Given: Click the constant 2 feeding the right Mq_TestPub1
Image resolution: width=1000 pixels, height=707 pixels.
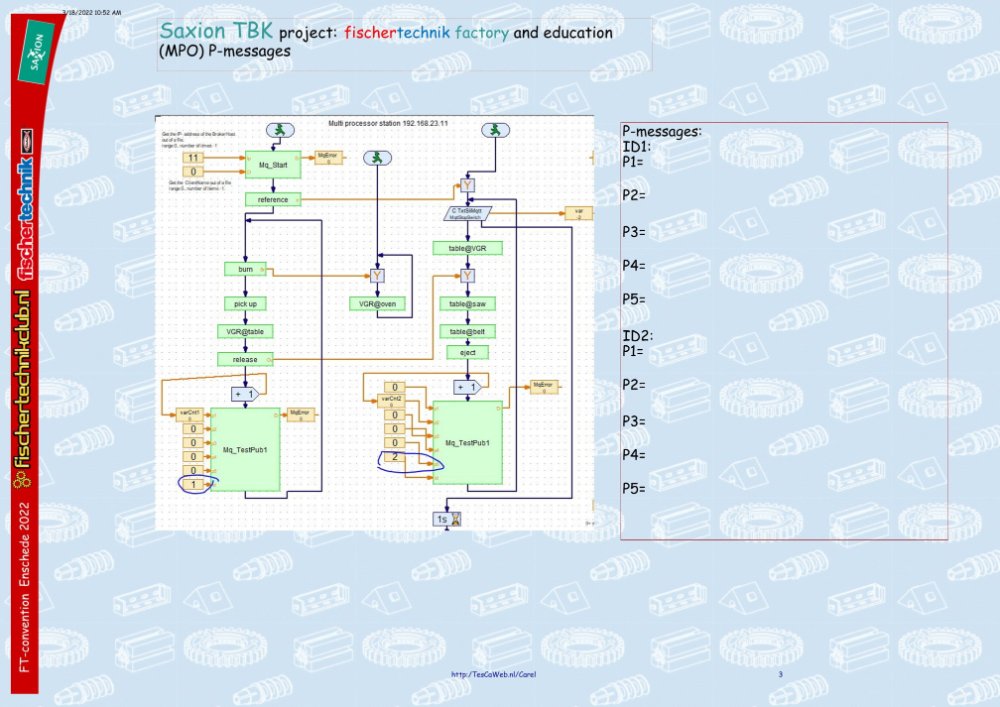Looking at the screenshot, I should (395, 456).
